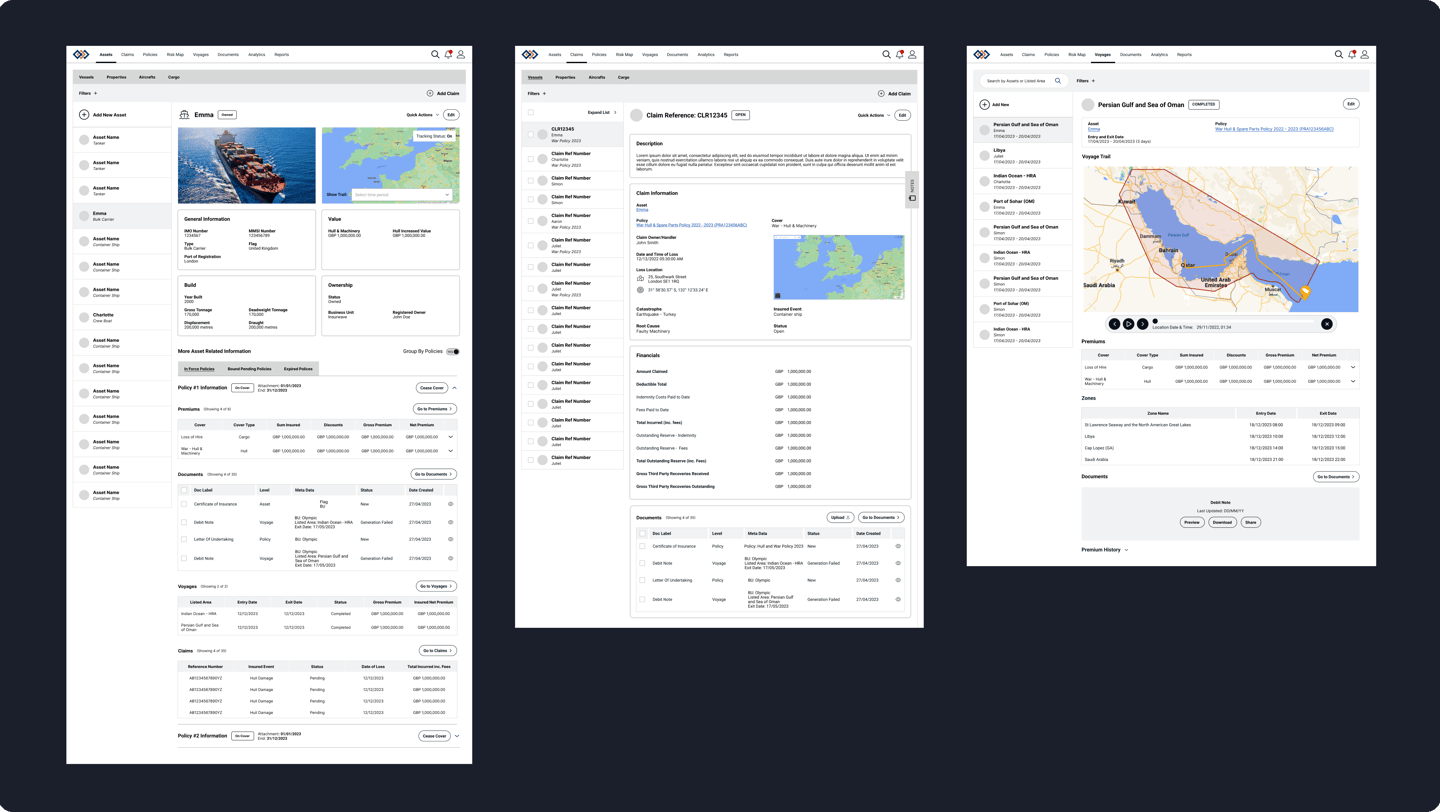Download the Debit Note document
The image size is (1440, 812).
pyautogui.click(x=1222, y=522)
